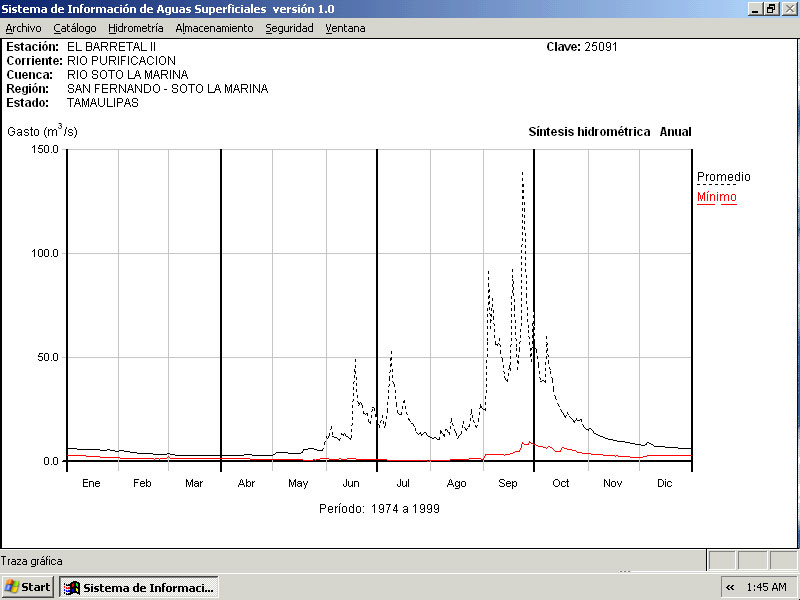Activate the Sistema de Informaci... taskbar button

pos(139,587)
